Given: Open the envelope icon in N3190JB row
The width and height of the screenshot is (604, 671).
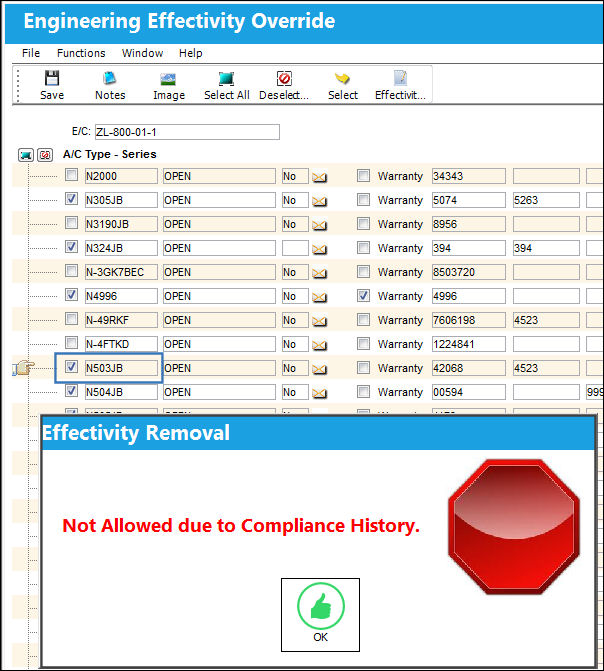Looking at the screenshot, I should 319,225.
